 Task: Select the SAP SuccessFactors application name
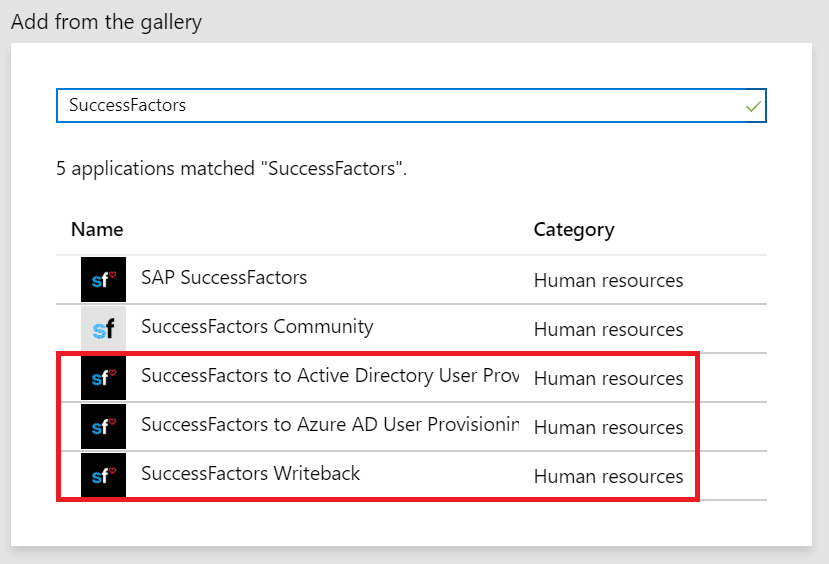[224, 278]
